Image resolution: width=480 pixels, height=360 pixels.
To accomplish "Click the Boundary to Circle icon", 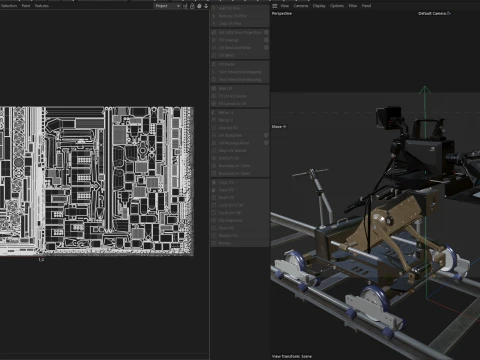I will pyautogui.click(x=214, y=166).
